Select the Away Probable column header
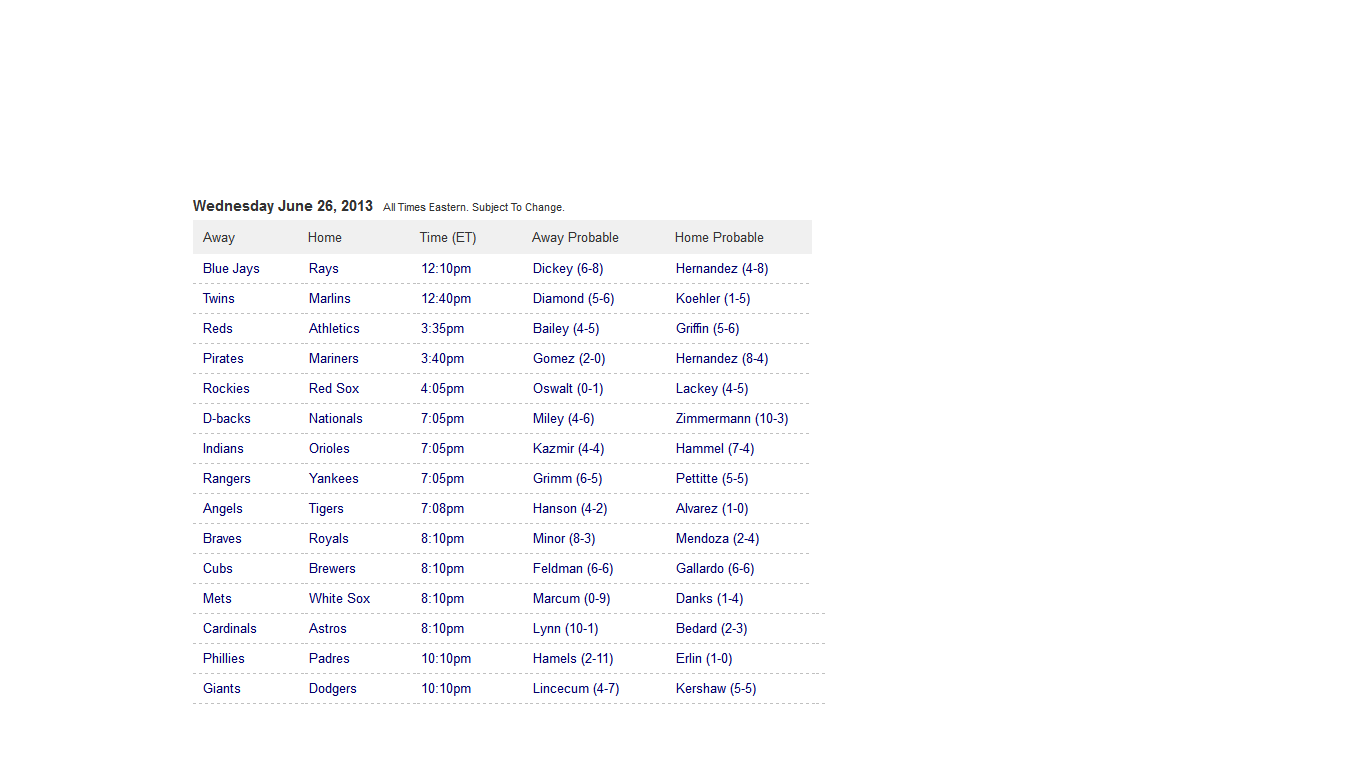This screenshot has width=1366, height=768. click(x=575, y=237)
